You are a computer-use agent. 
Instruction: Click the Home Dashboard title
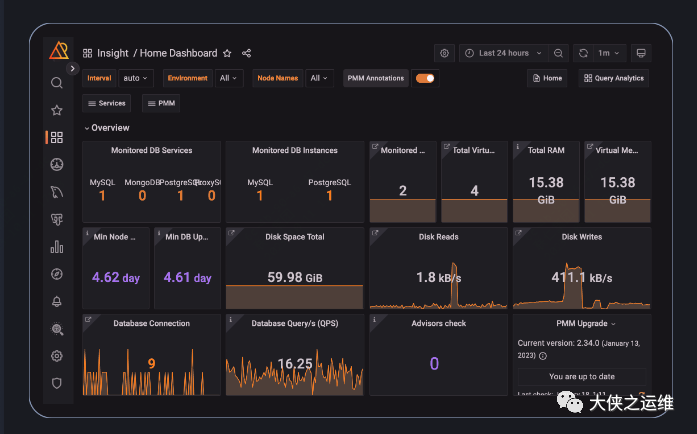pos(179,53)
